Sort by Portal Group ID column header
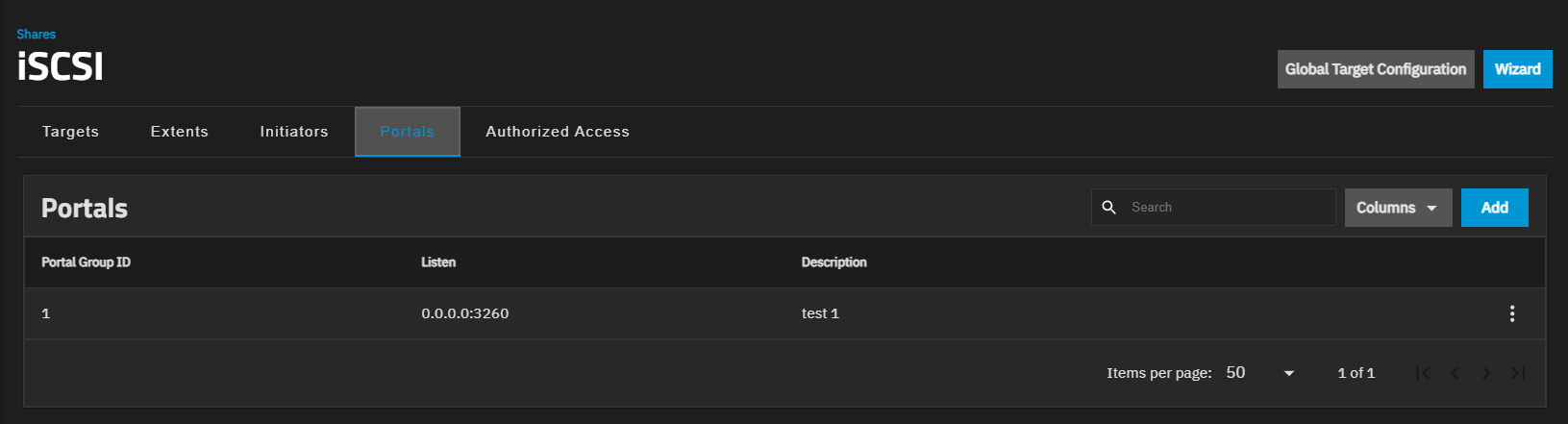1568x424 pixels. pyautogui.click(x=86, y=262)
